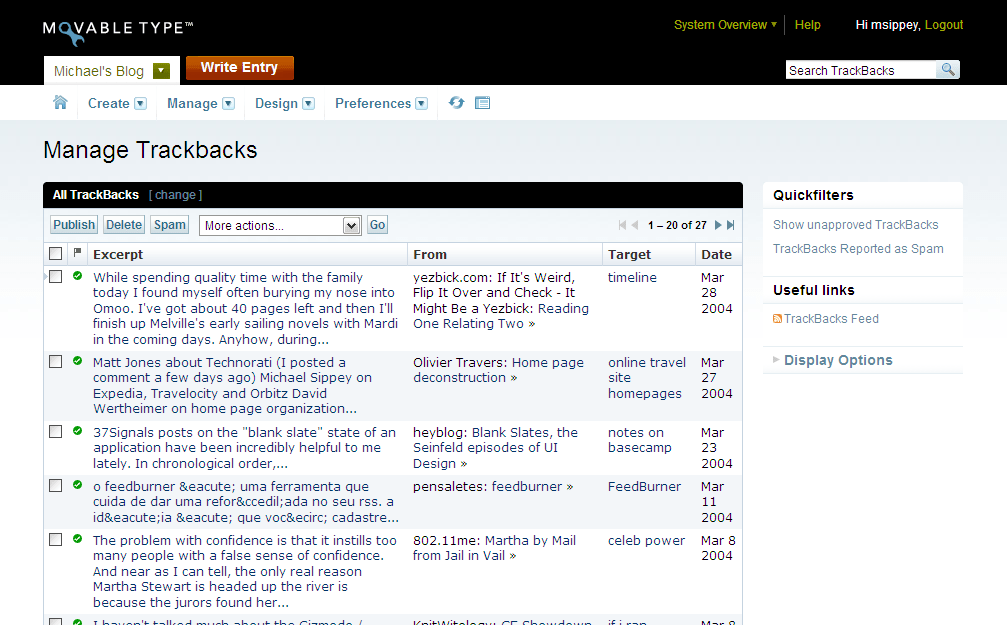Click the flag status column header
1007x625 pixels.
(78, 253)
